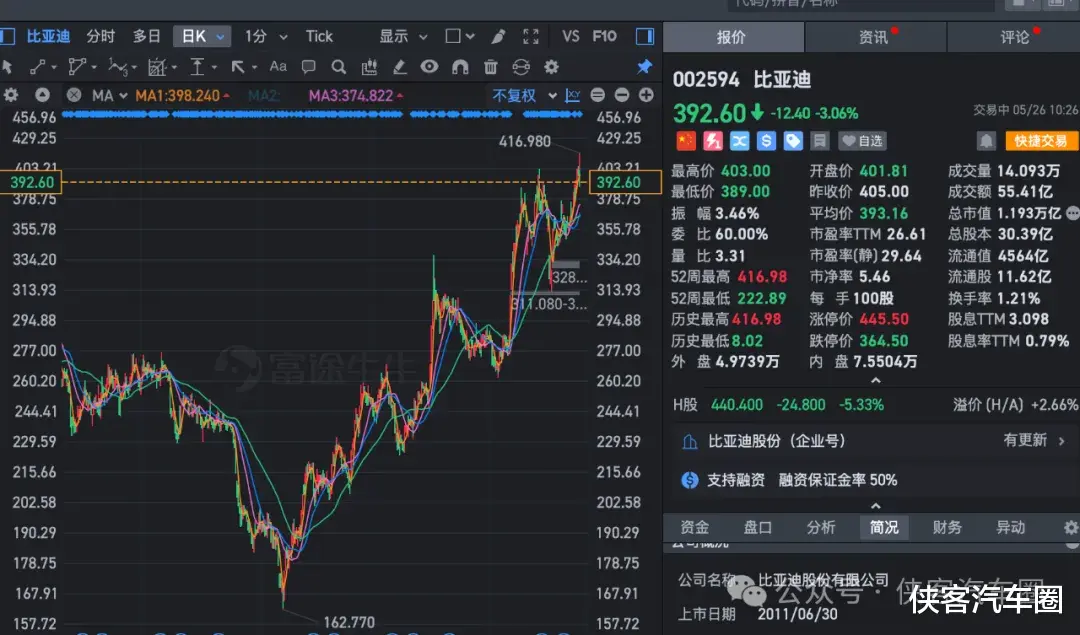1080x635 pixels.
Task: Switch to the 资讯 news tab
Action: tap(875, 37)
